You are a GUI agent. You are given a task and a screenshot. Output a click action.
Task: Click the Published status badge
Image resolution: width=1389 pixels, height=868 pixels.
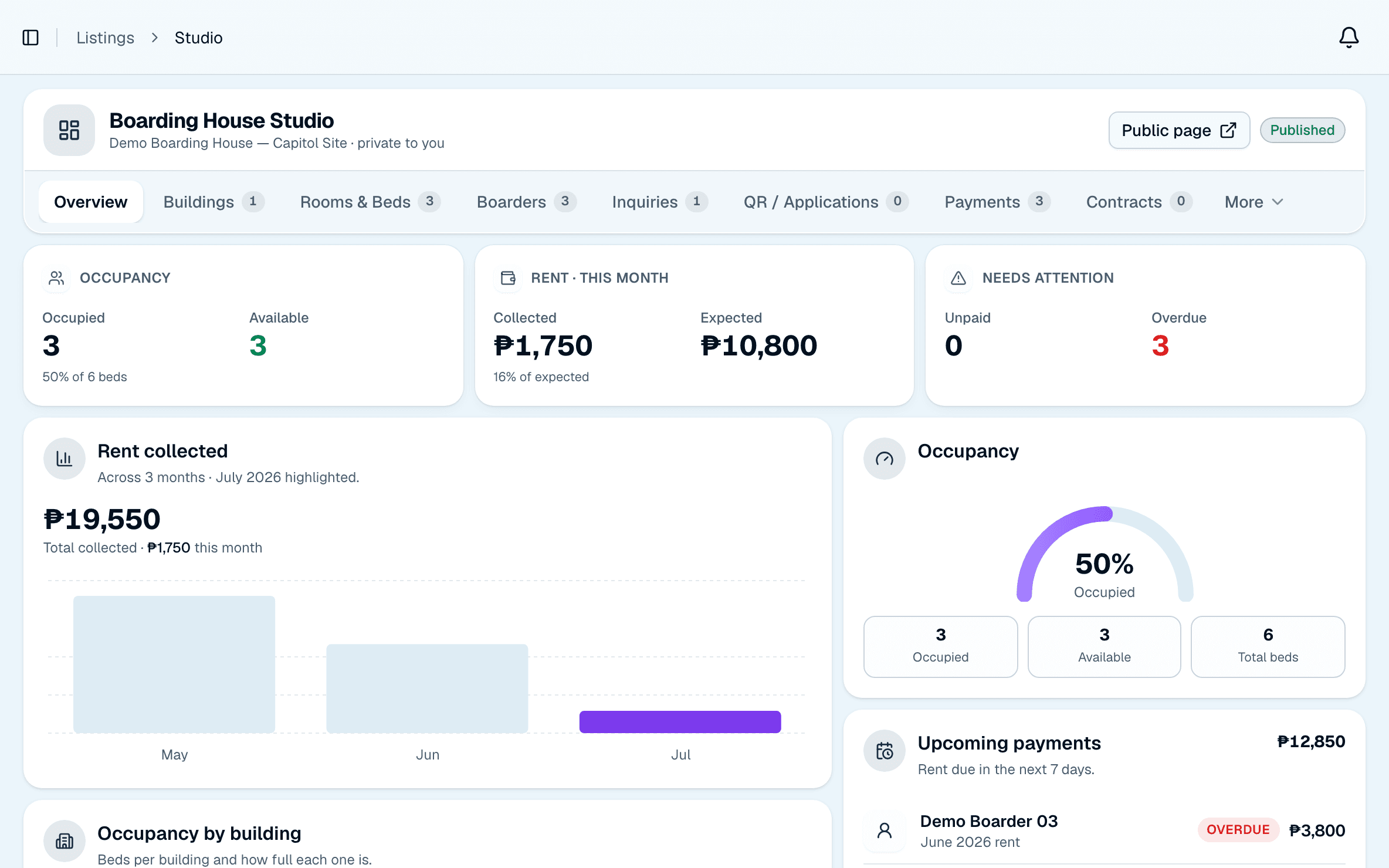click(1302, 130)
